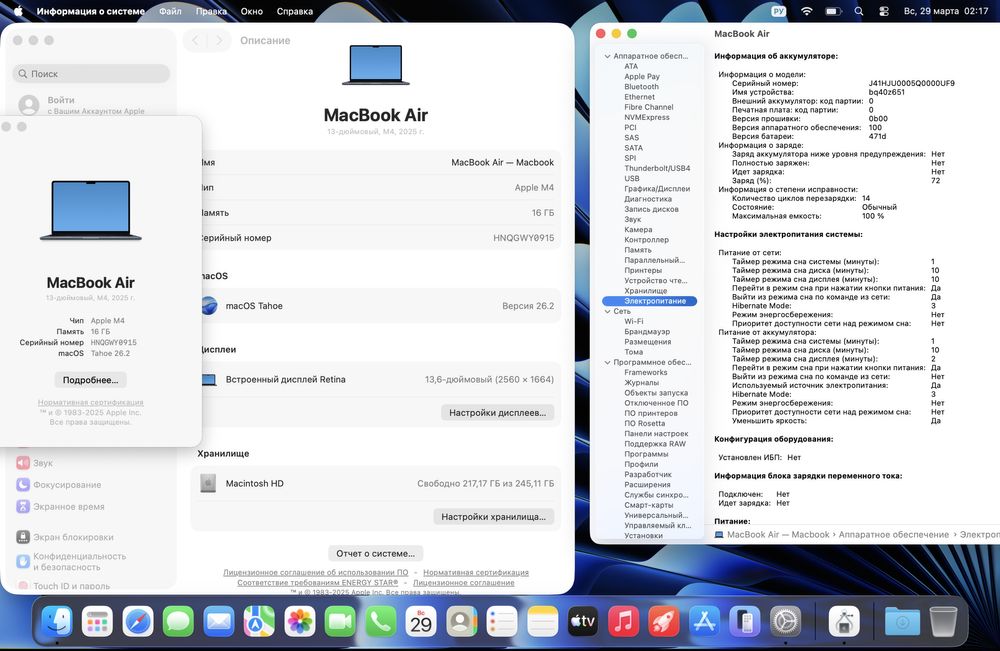This screenshot has height=651, width=1000.
Task: Open FaceTime in the Dock
Action: pyautogui.click(x=340, y=621)
